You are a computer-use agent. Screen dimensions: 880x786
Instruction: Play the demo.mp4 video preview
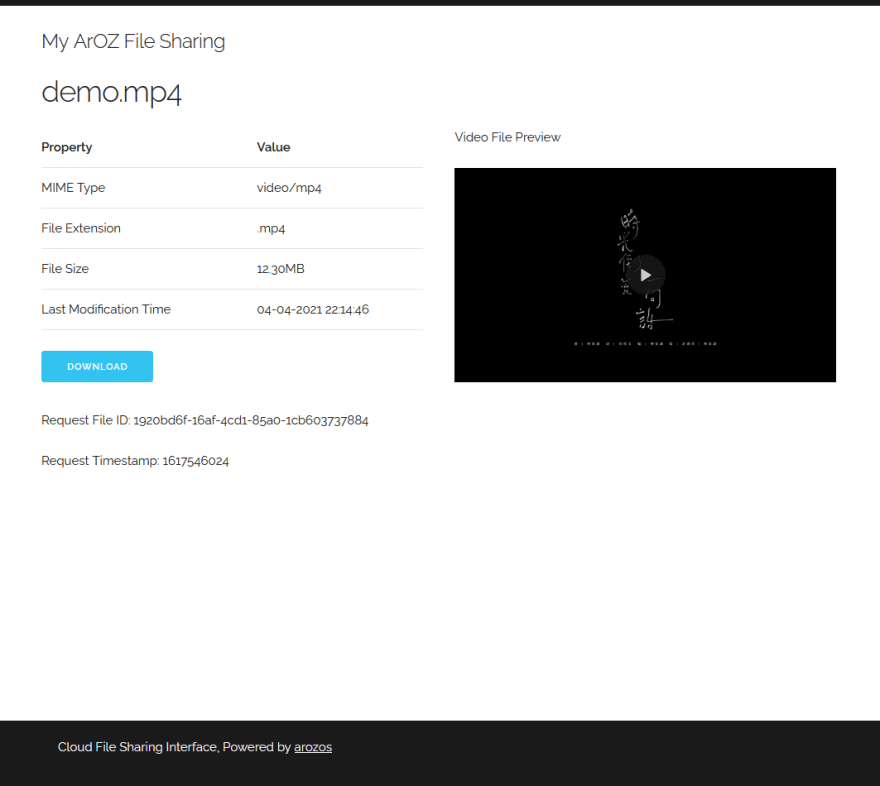click(x=645, y=275)
